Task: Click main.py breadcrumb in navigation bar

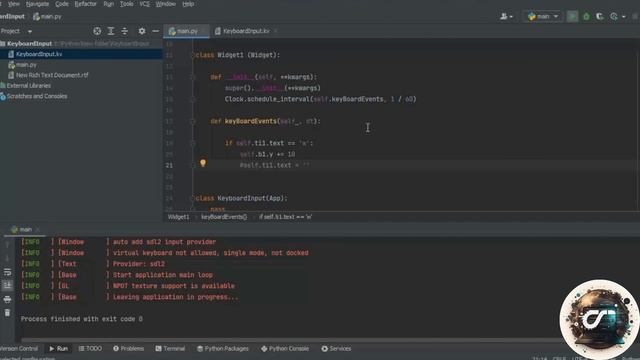Action: pyautogui.click(x=47, y=16)
